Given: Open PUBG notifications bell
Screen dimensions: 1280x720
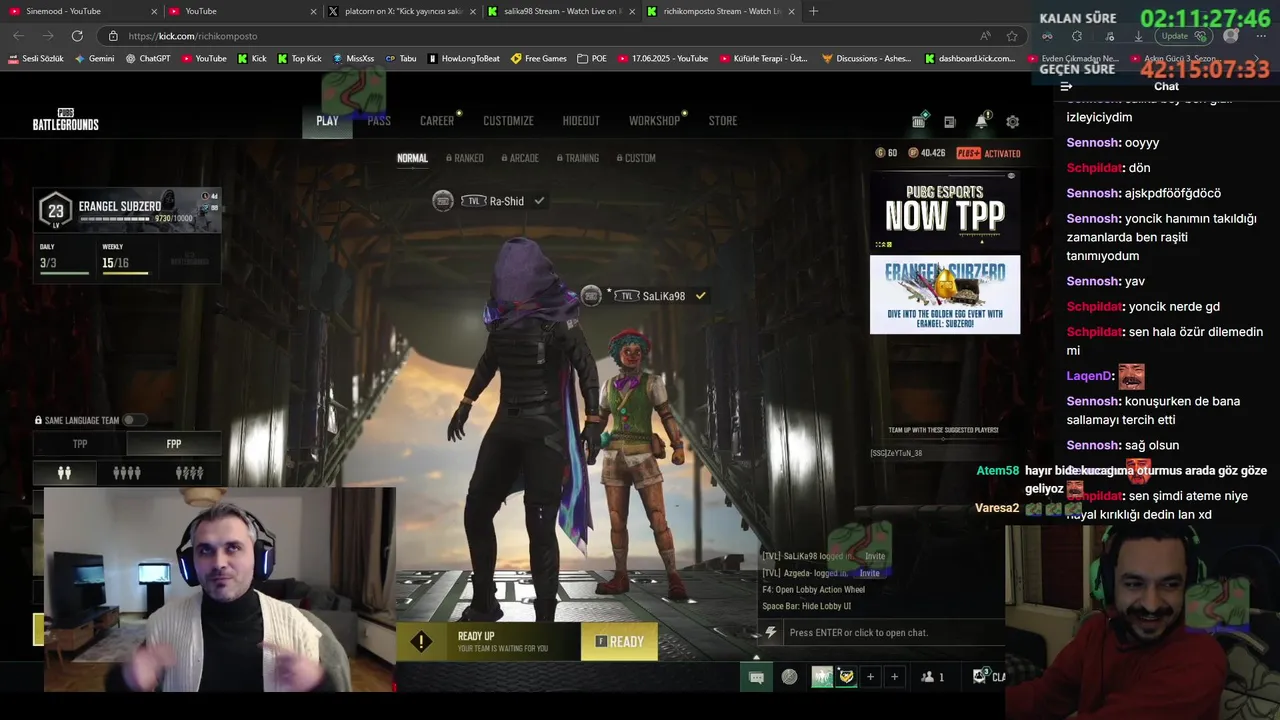Looking at the screenshot, I should coord(982,121).
